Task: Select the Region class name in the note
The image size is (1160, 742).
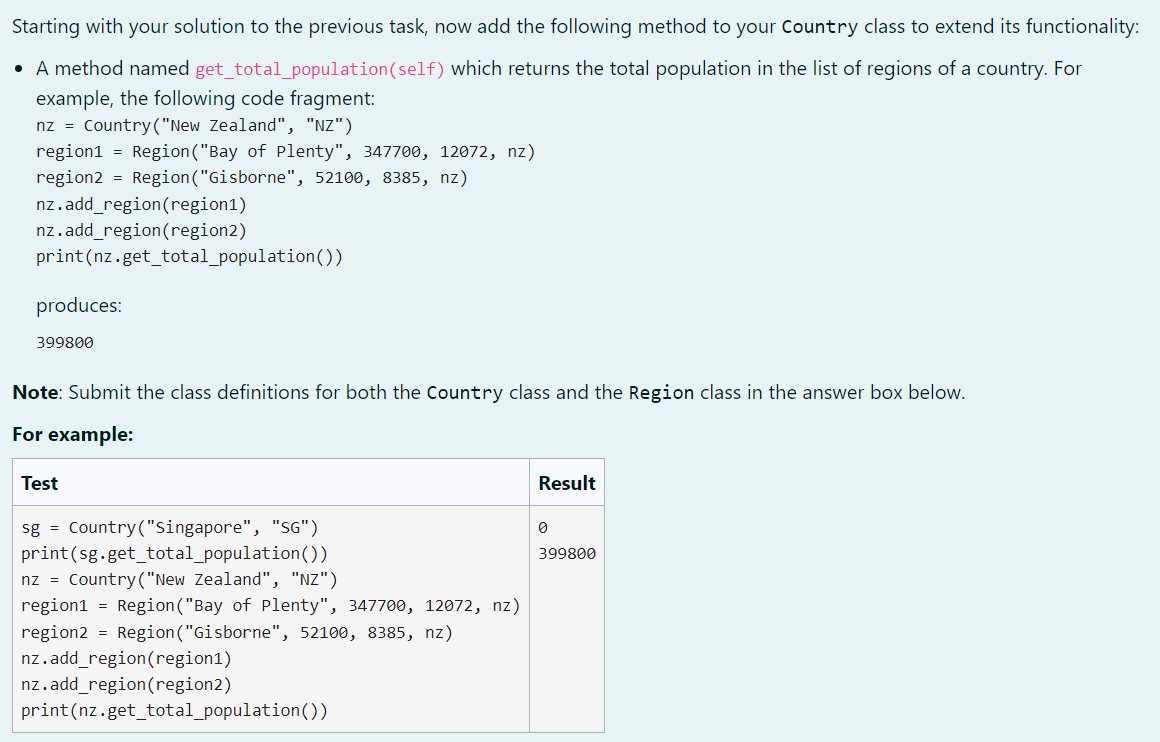Action: click(x=661, y=392)
